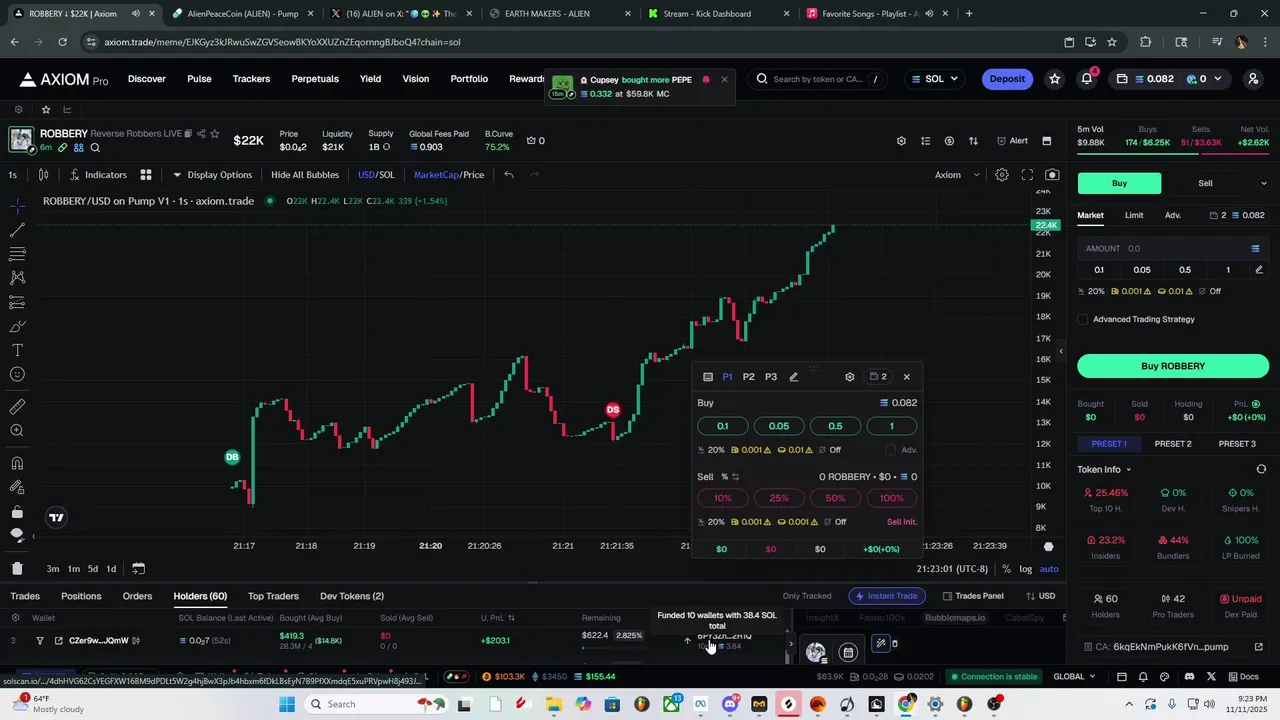This screenshot has width=1280, height=720.
Task: Click the Search by token field
Action: [817, 79]
